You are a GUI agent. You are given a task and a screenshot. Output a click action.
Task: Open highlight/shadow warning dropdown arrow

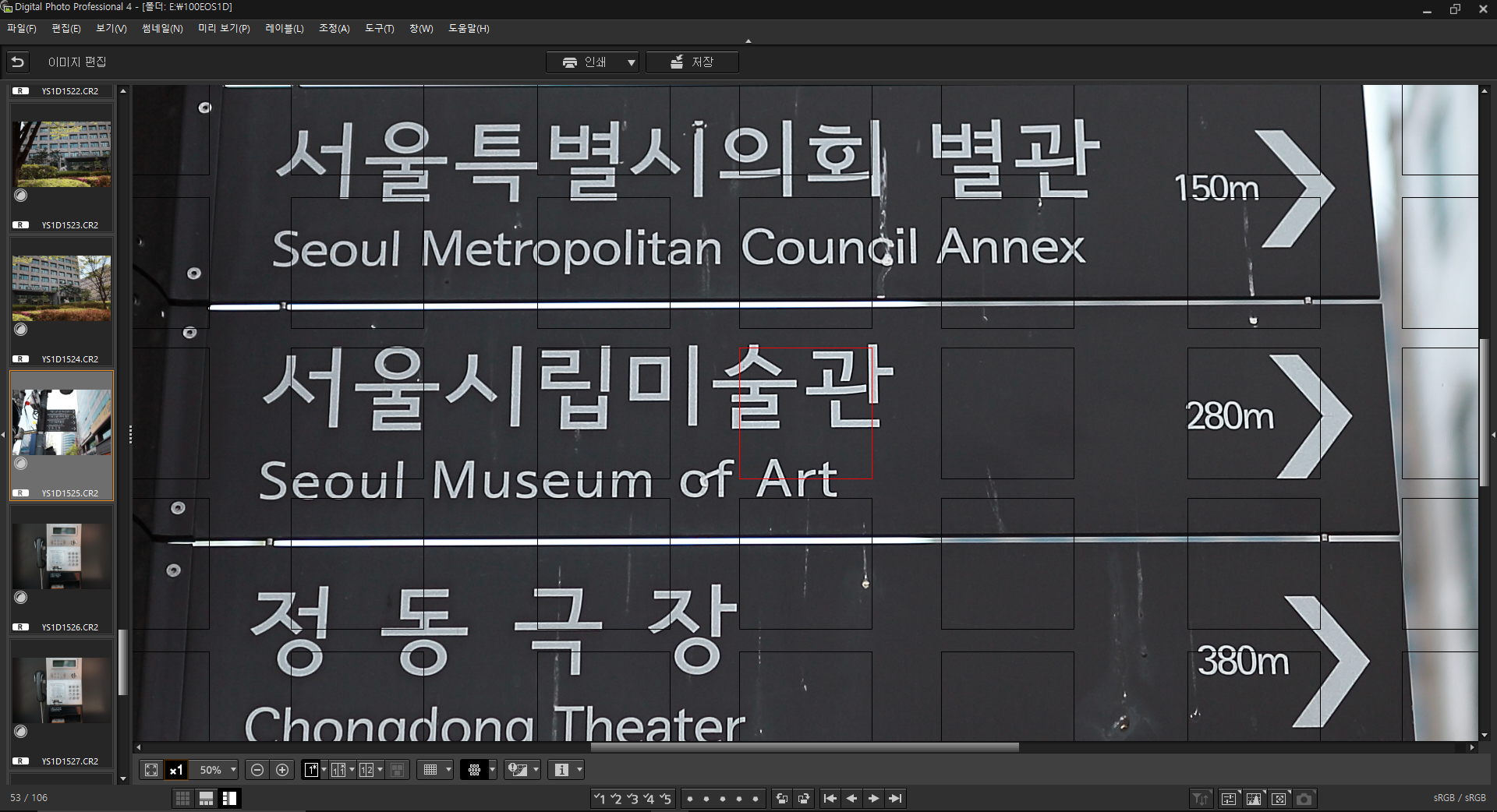point(536,770)
